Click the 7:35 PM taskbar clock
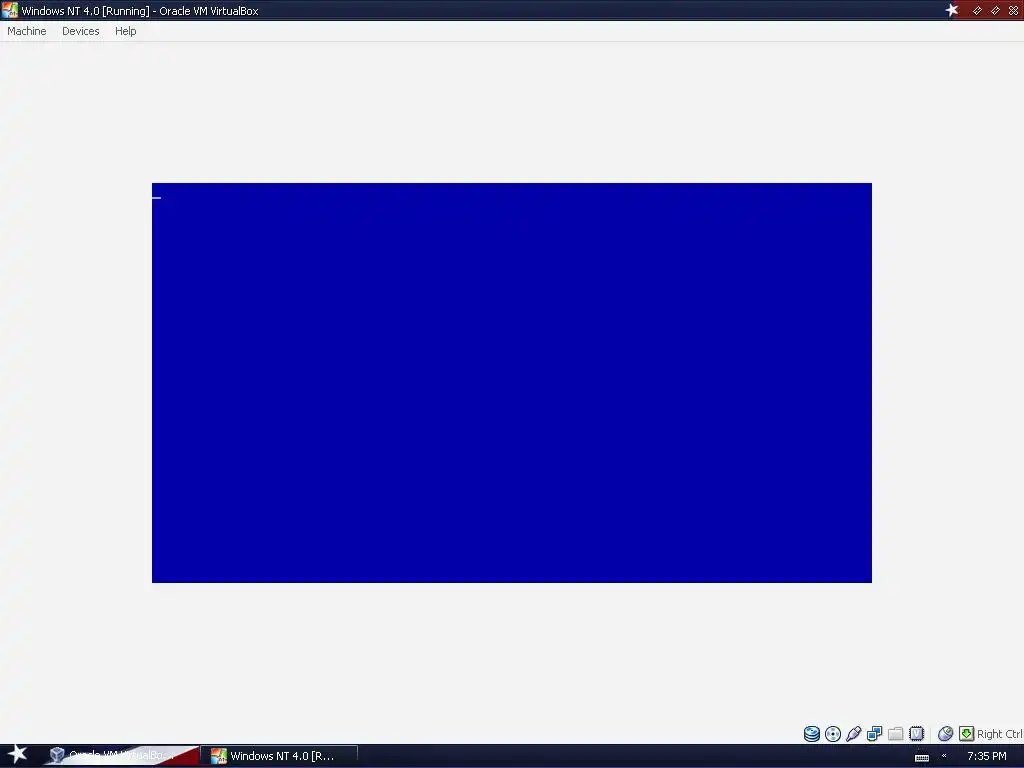This screenshot has width=1024, height=768. (x=987, y=756)
